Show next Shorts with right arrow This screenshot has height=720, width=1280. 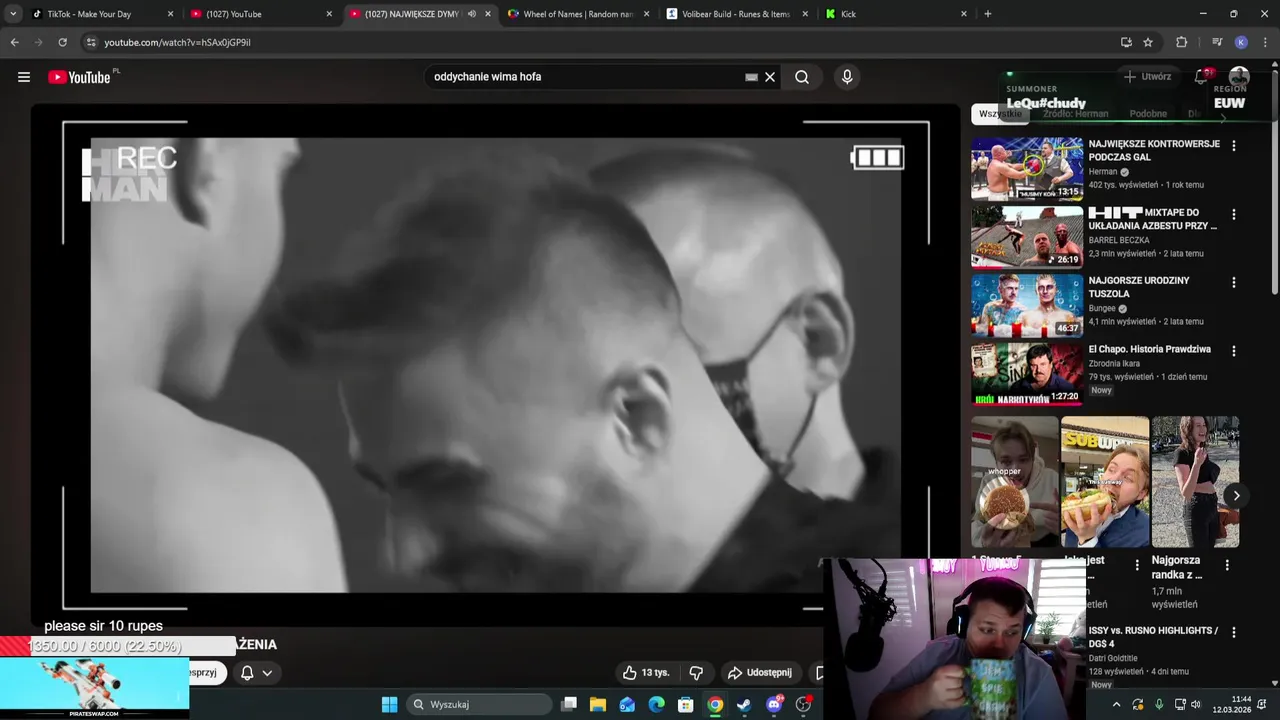(1236, 495)
